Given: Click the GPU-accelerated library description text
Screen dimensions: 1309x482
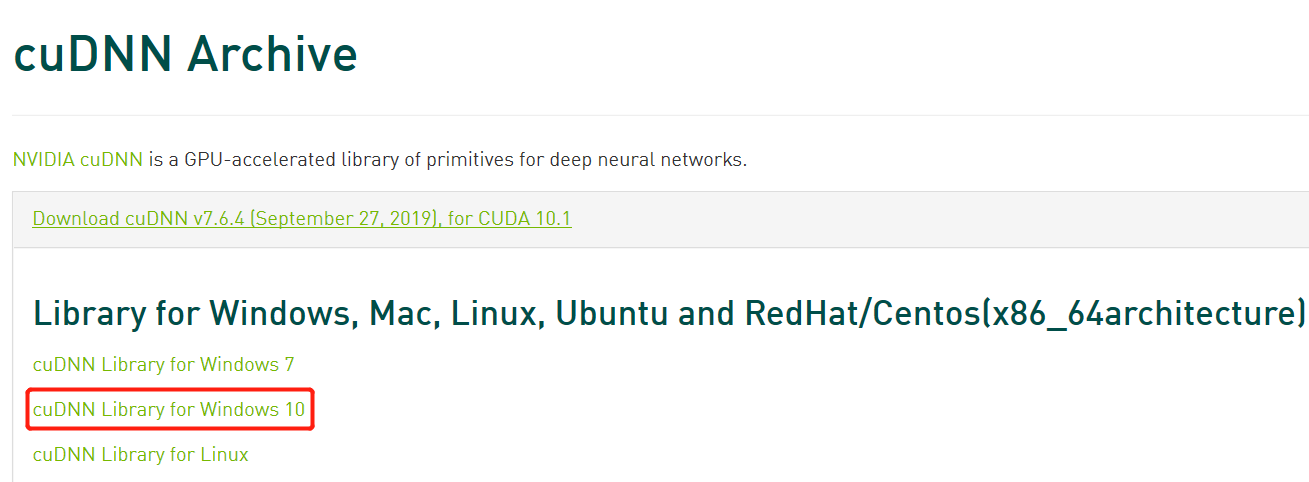Looking at the screenshot, I should (447, 160).
